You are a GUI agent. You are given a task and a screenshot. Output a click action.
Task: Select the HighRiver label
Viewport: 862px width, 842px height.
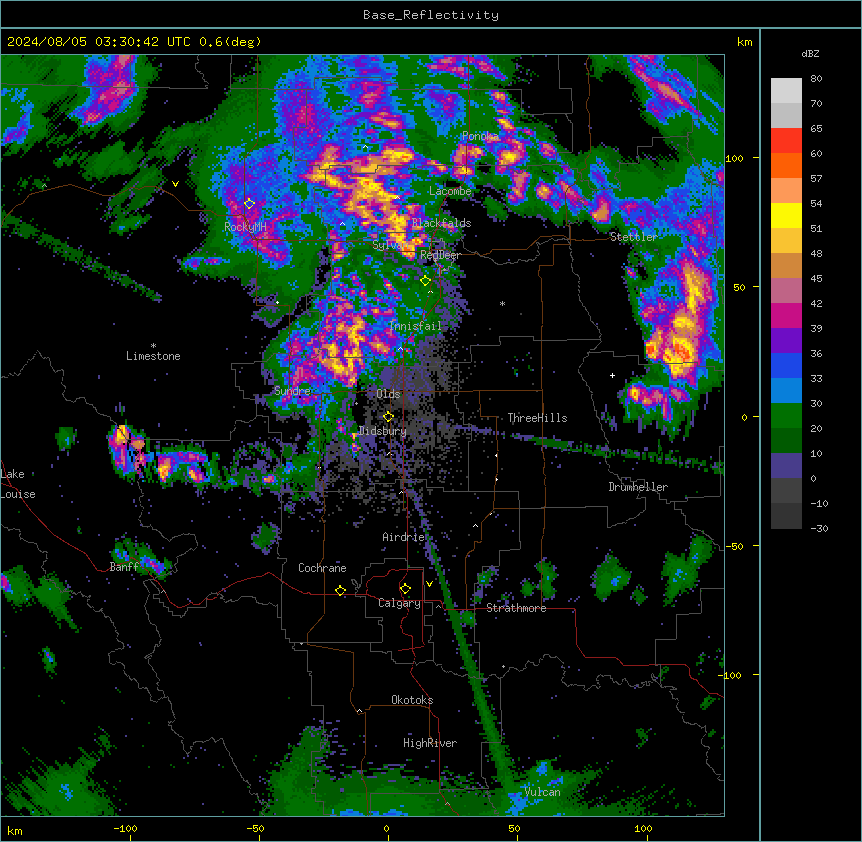(430, 743)
